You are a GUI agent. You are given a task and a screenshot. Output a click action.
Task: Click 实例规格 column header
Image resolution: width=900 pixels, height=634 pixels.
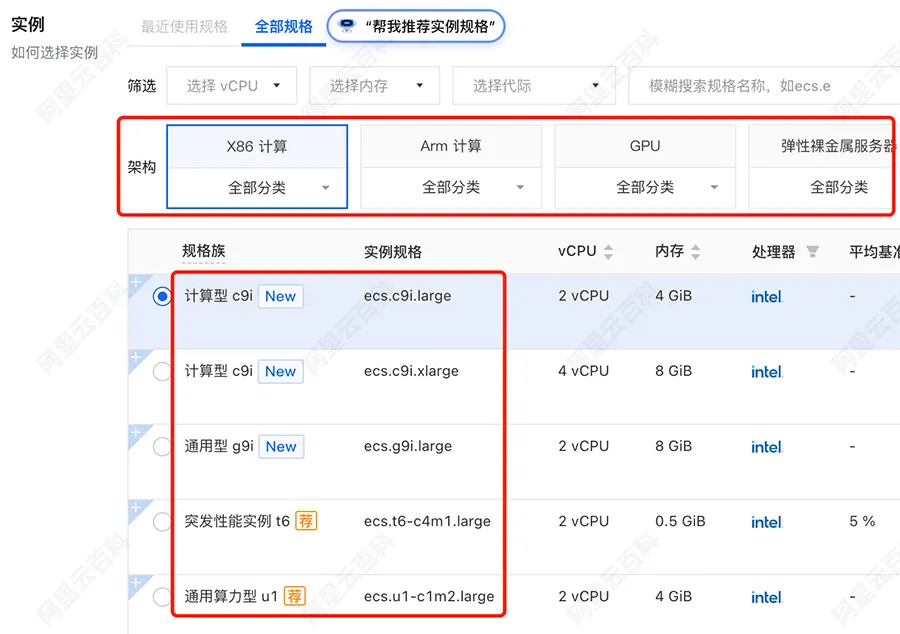tap(393, 251)
